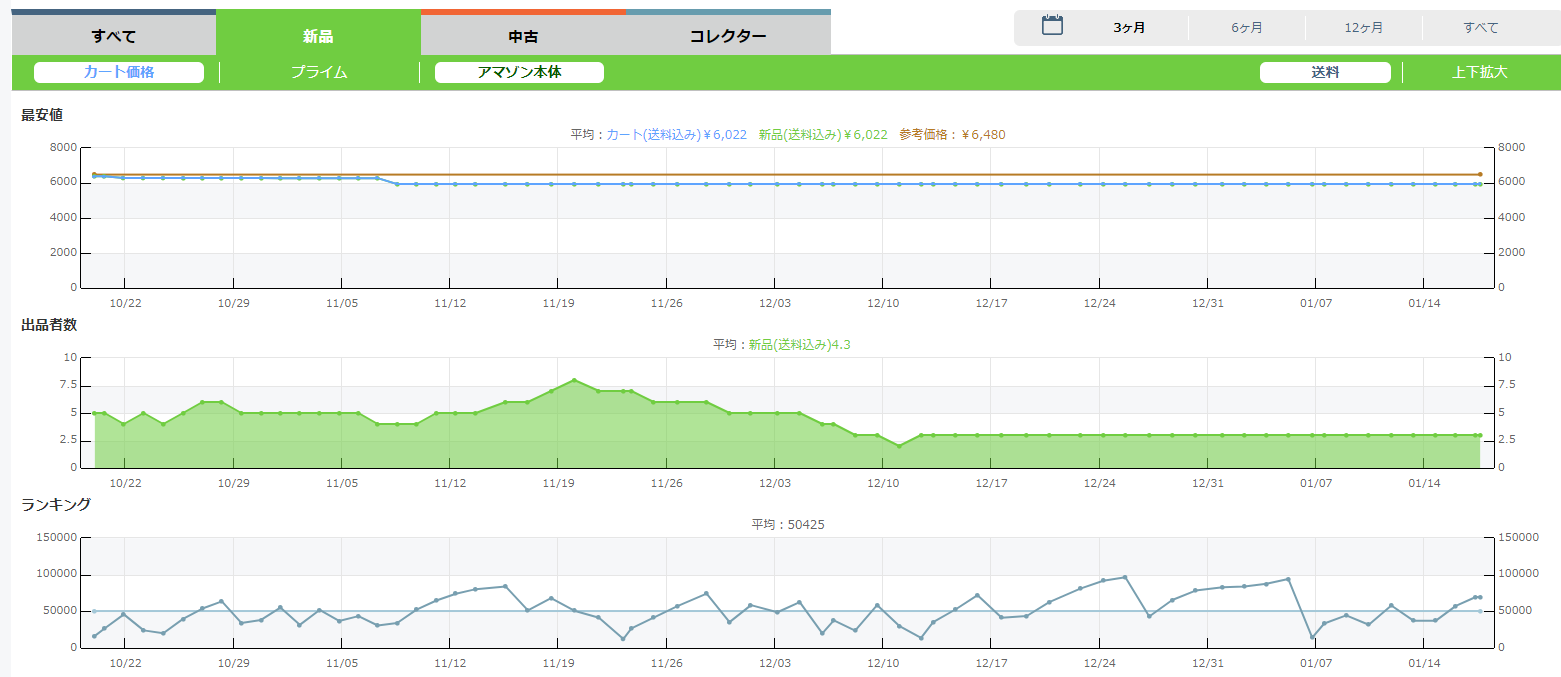
Task: Switch to the すべて condition tab
Action: tap(113, 37)
